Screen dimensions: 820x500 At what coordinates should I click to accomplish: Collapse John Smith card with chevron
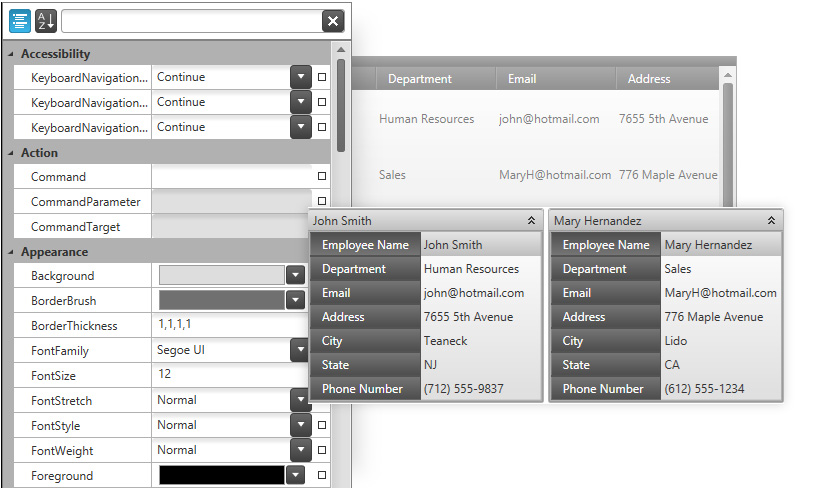[x=530, y=221]
